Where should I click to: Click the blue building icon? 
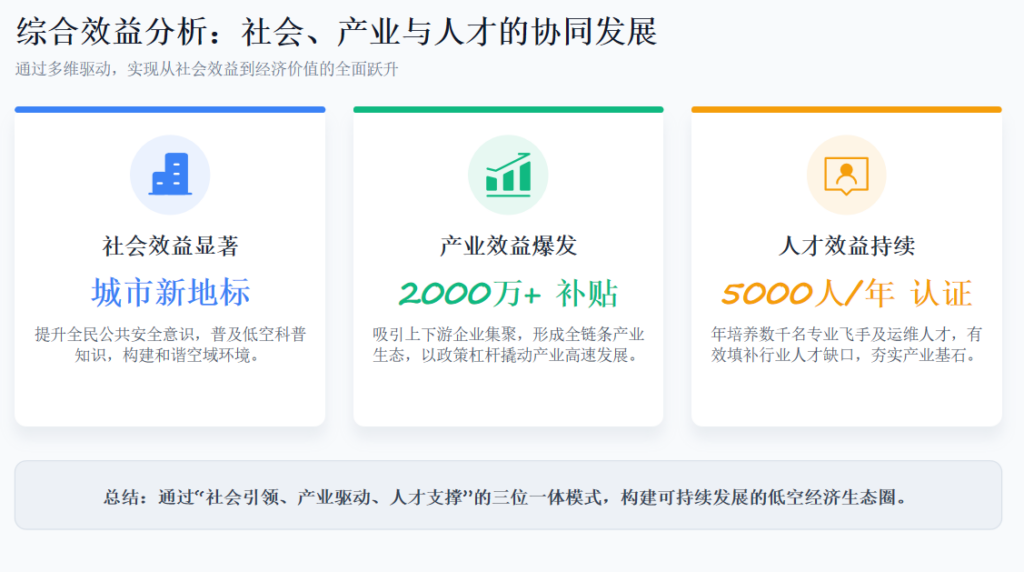[170, 175]
